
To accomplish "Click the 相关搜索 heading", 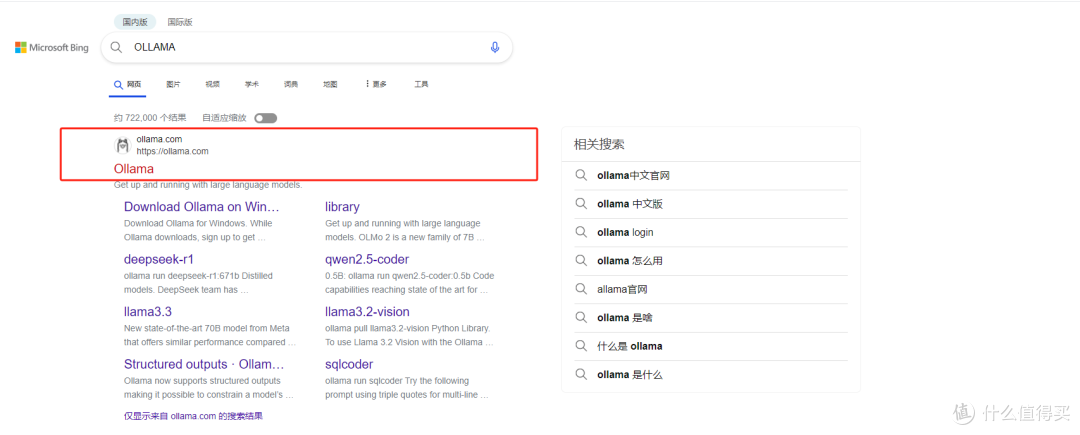I will [599, 145].
